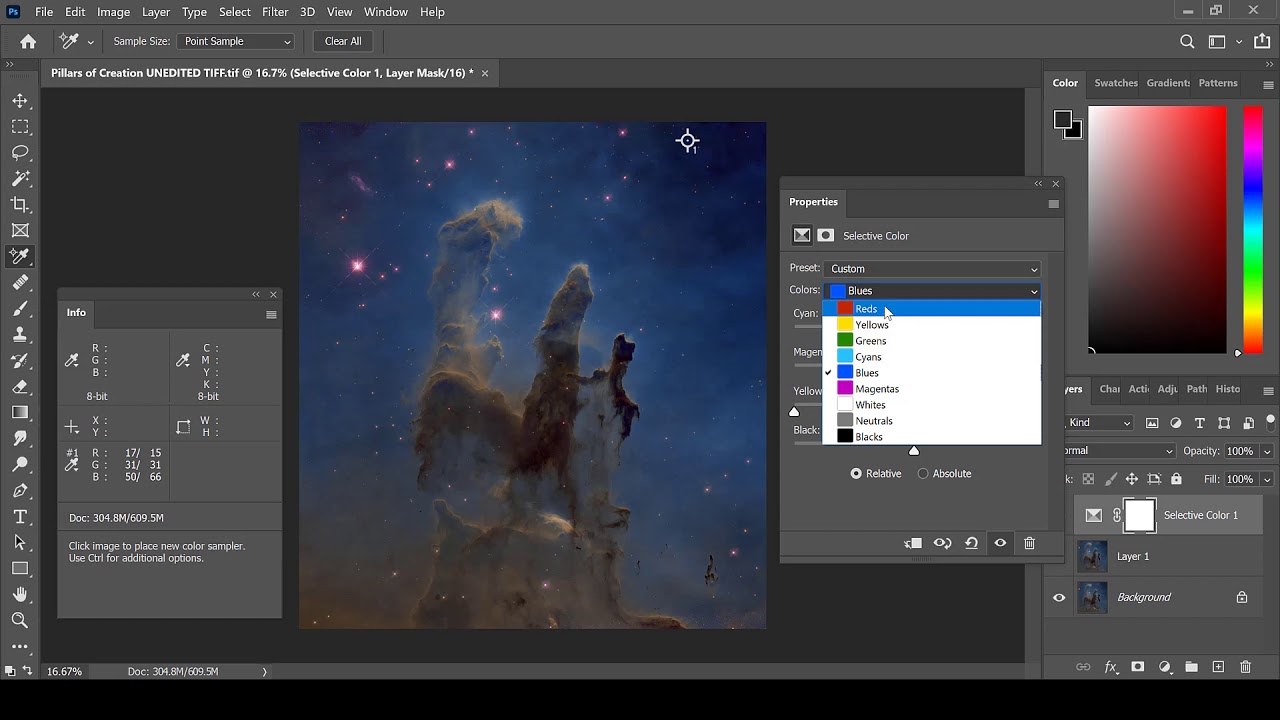Create new layer with the plus icon

coord(1218,667)
